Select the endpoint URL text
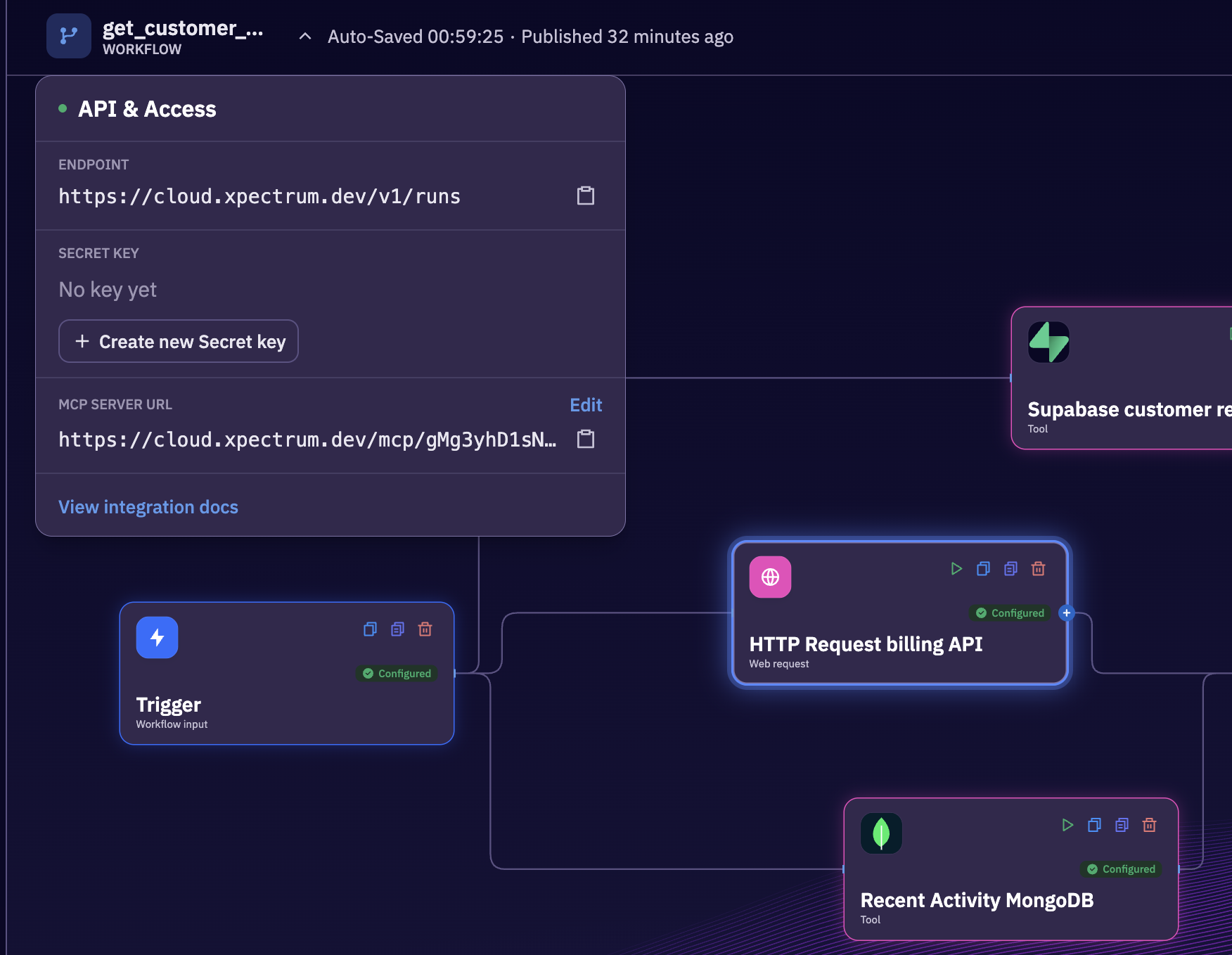The height and width of the screenshot is (955, 1232). [x=259, y=196]
